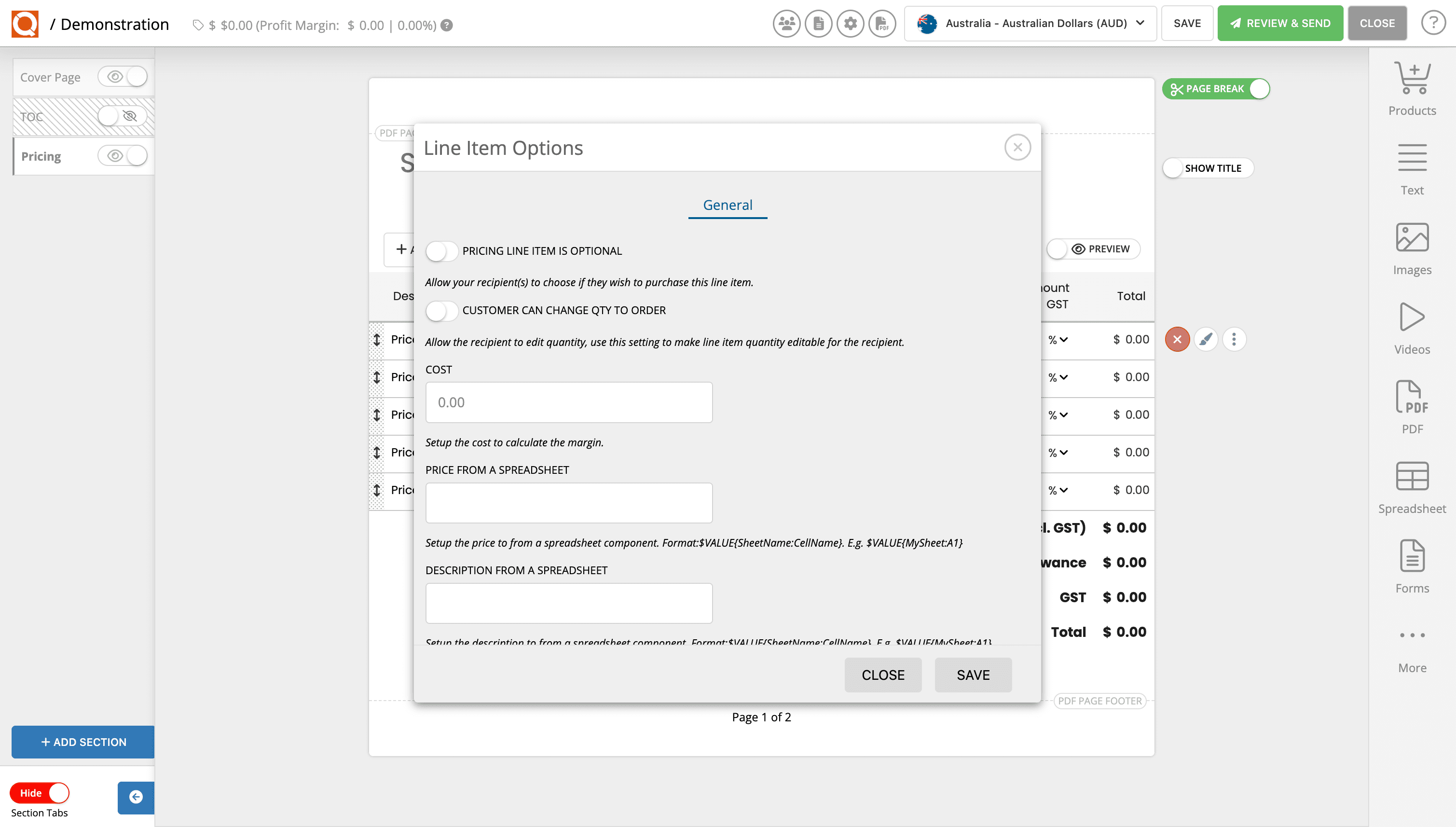Type a value in the COST input field

coord(568,402)
